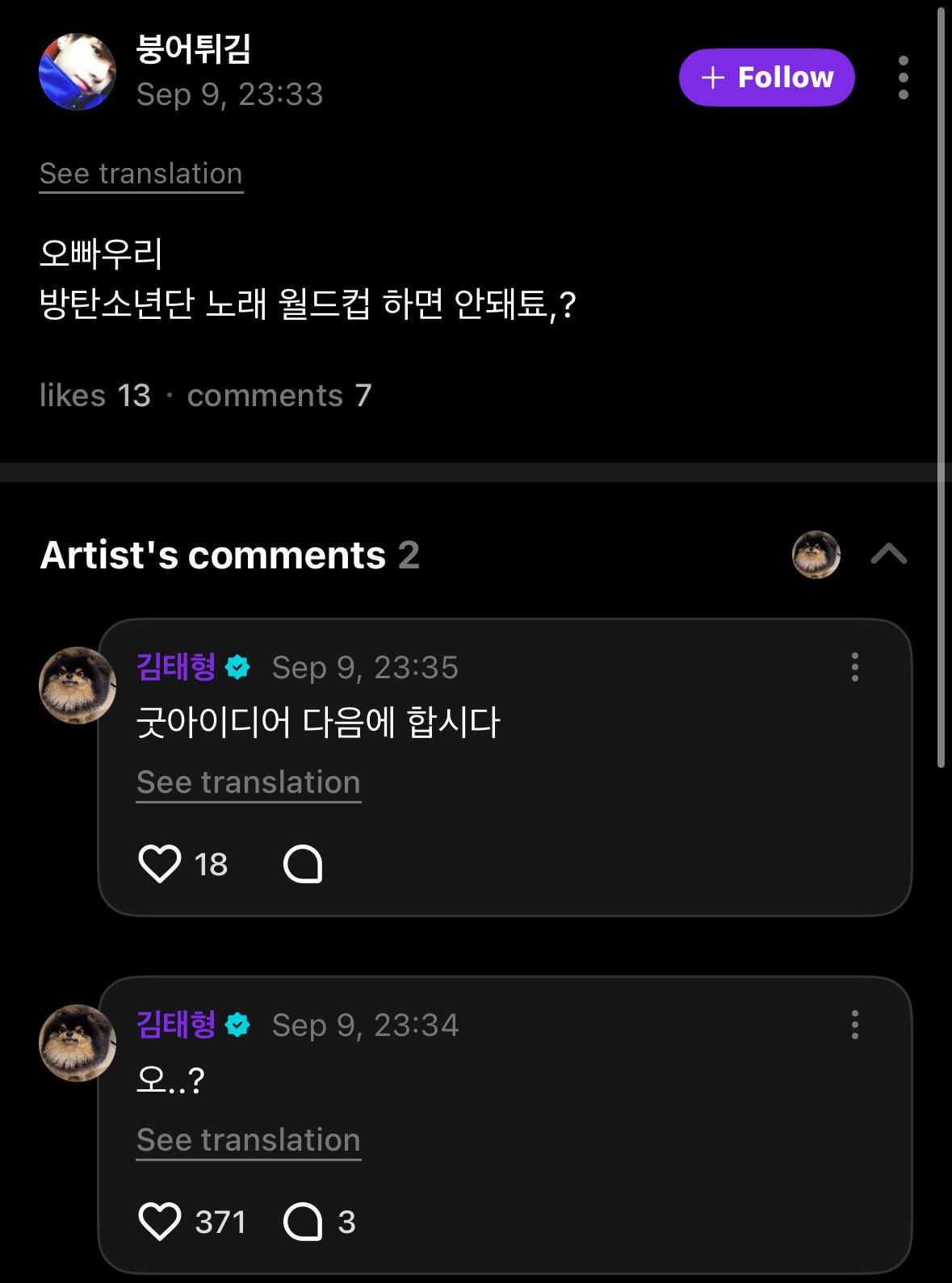Collapse the Artist's comments section

pos(889,554)
